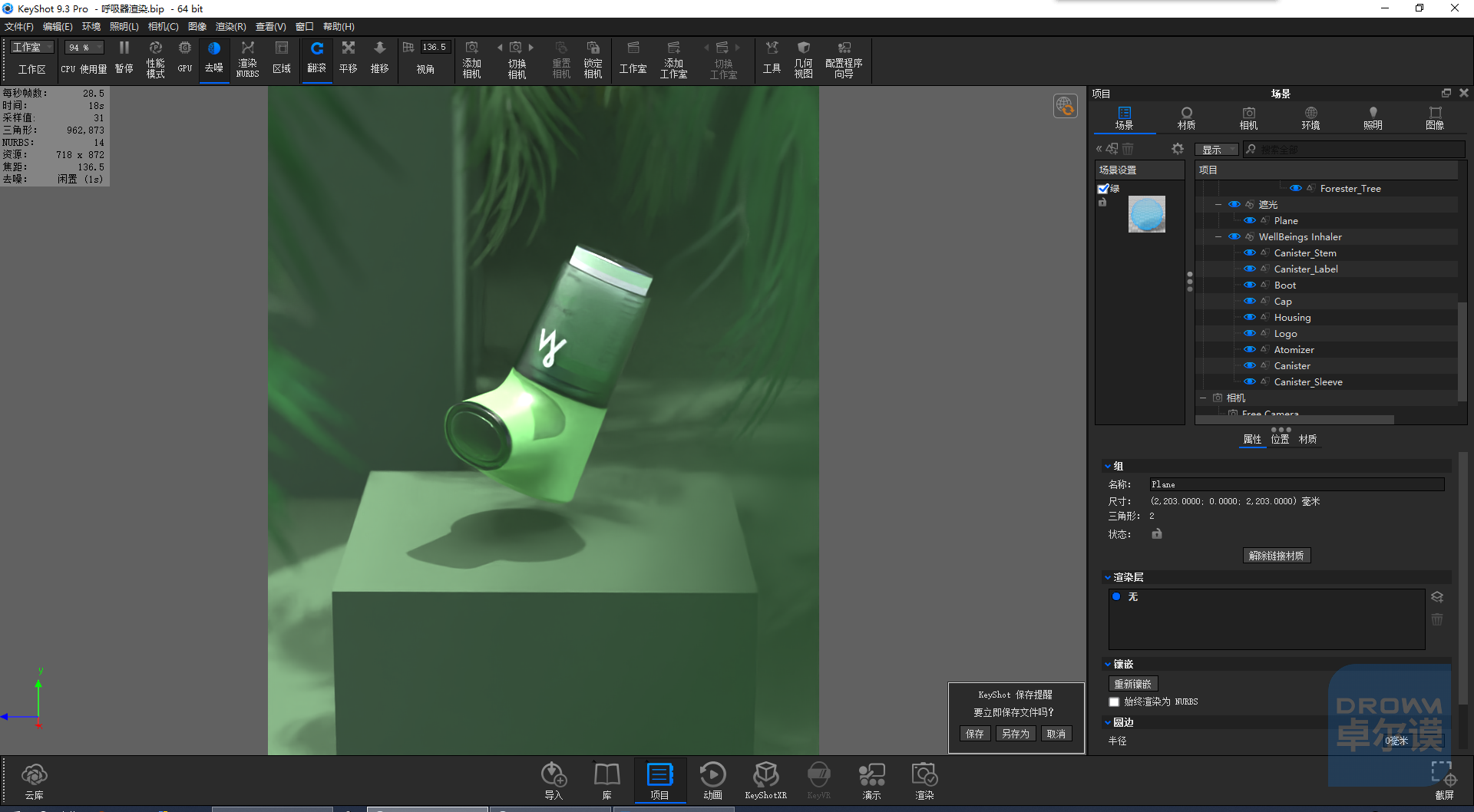Enable GPU rendering mode
This screenshot has height=812, width=1474.
tap(185, 58)
